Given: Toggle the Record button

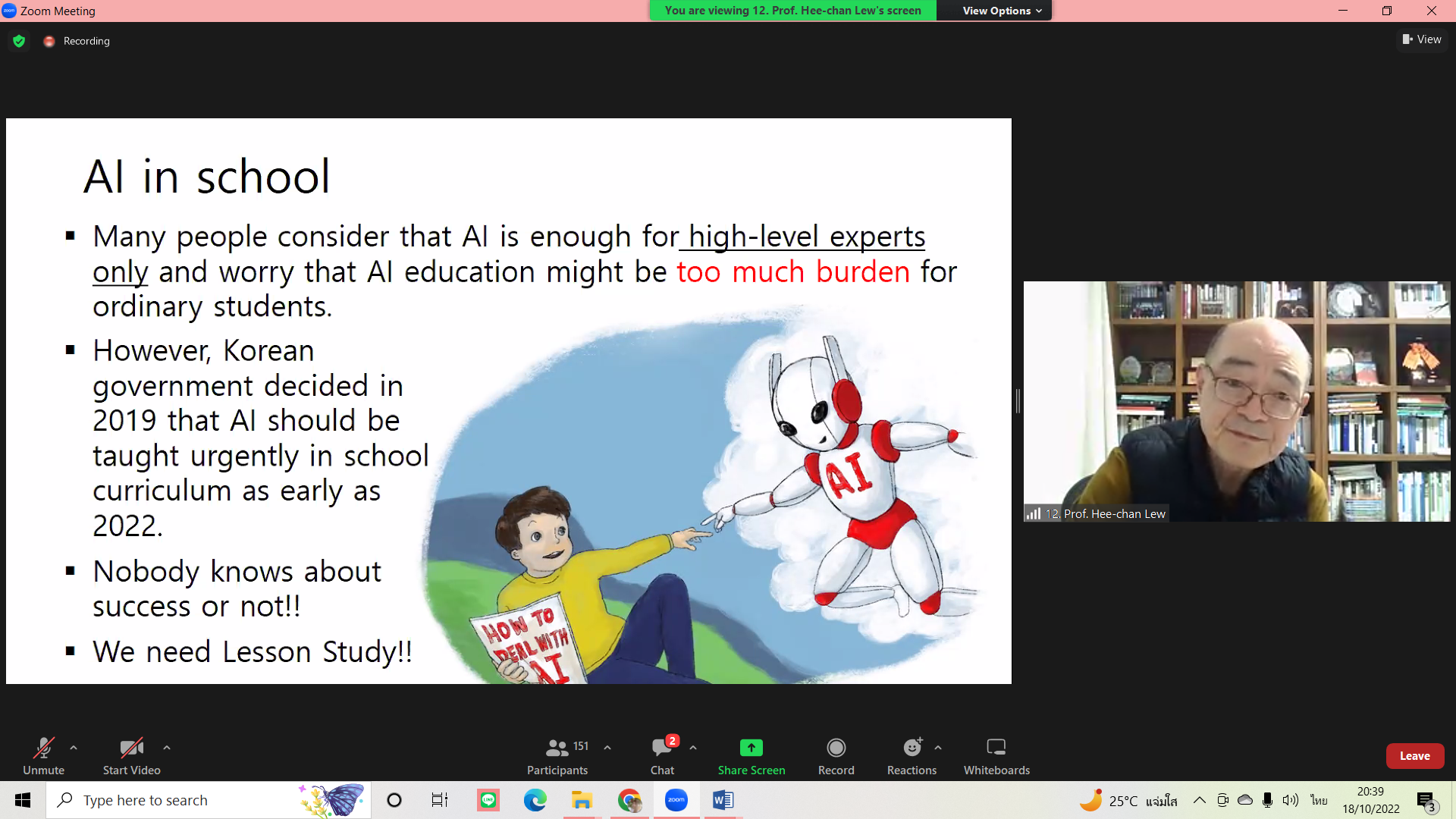Looking at the screenshot, I should pos(836,748).
